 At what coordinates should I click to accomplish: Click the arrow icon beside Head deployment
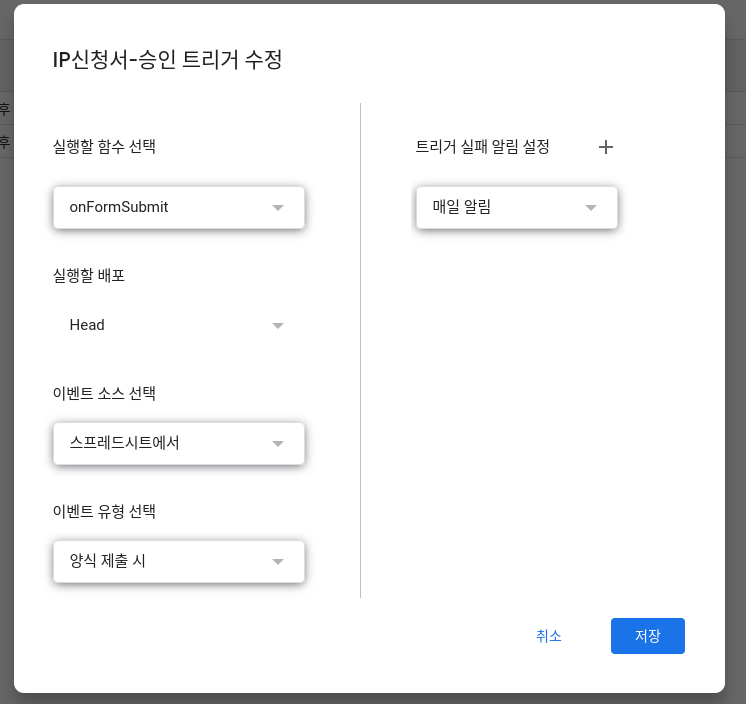coord(278,326)
